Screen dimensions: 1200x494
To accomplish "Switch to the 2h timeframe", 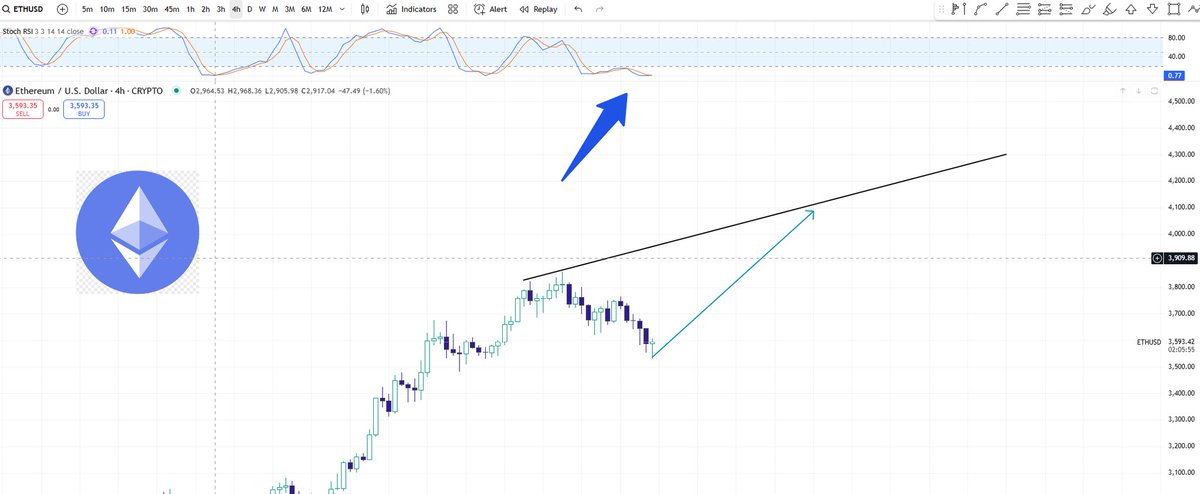I will click(206, 9).
